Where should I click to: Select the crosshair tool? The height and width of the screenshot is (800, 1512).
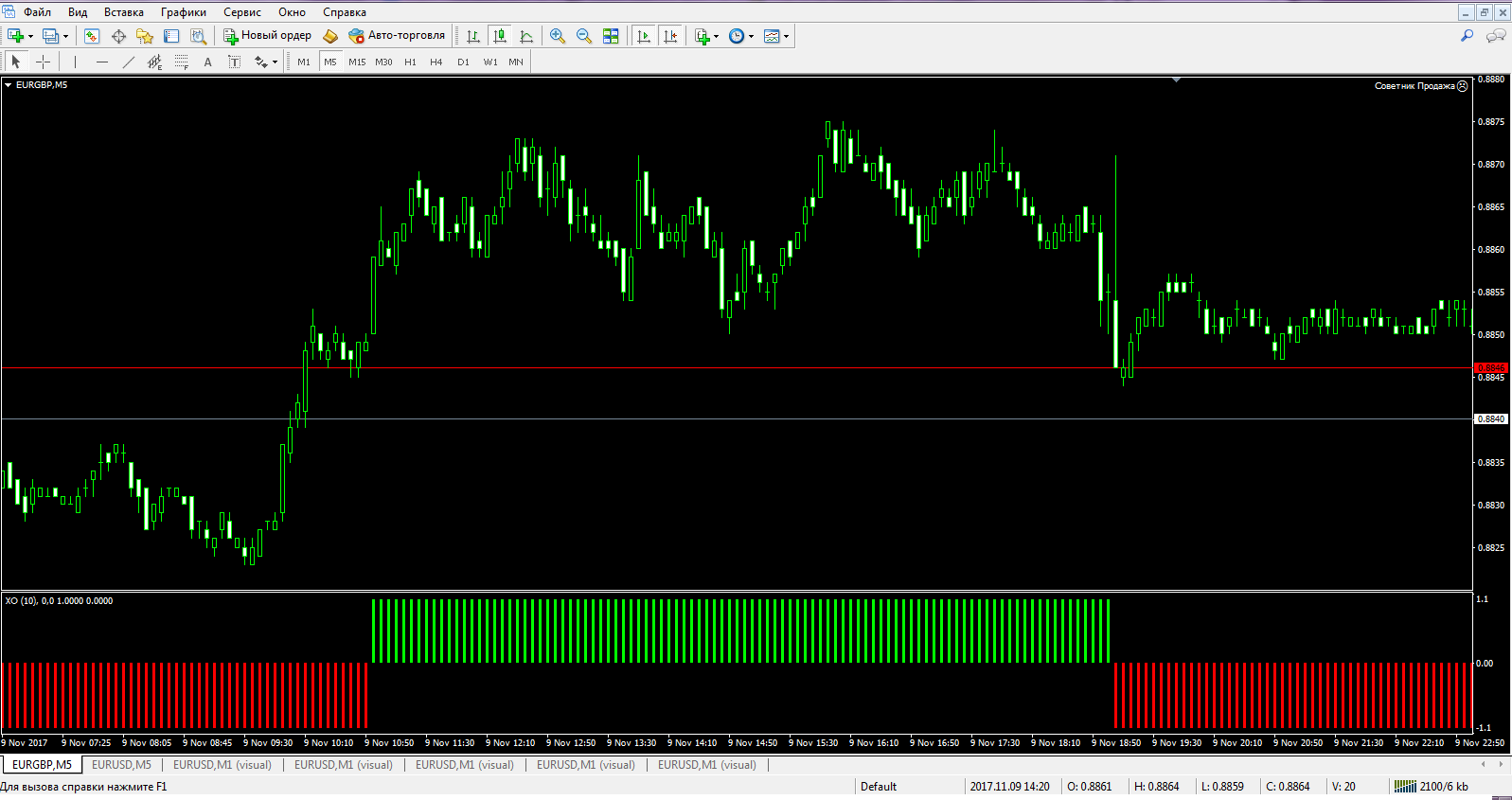[x=43, y=62]
